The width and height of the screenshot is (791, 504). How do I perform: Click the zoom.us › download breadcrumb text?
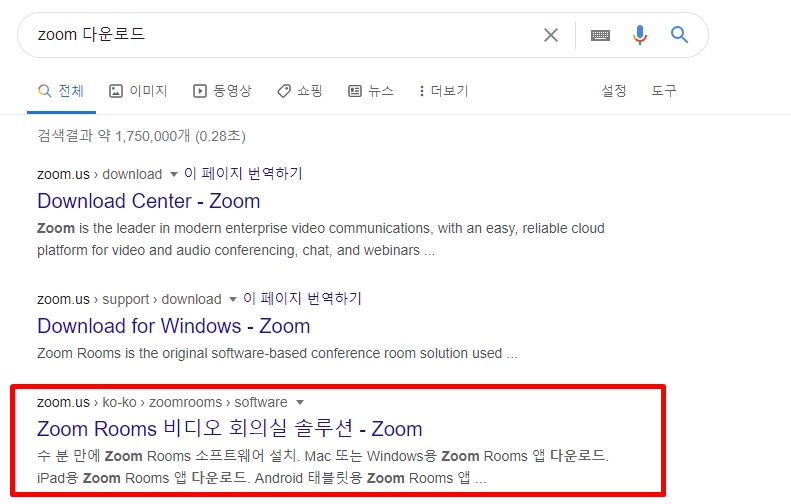(x=99, y=174)
